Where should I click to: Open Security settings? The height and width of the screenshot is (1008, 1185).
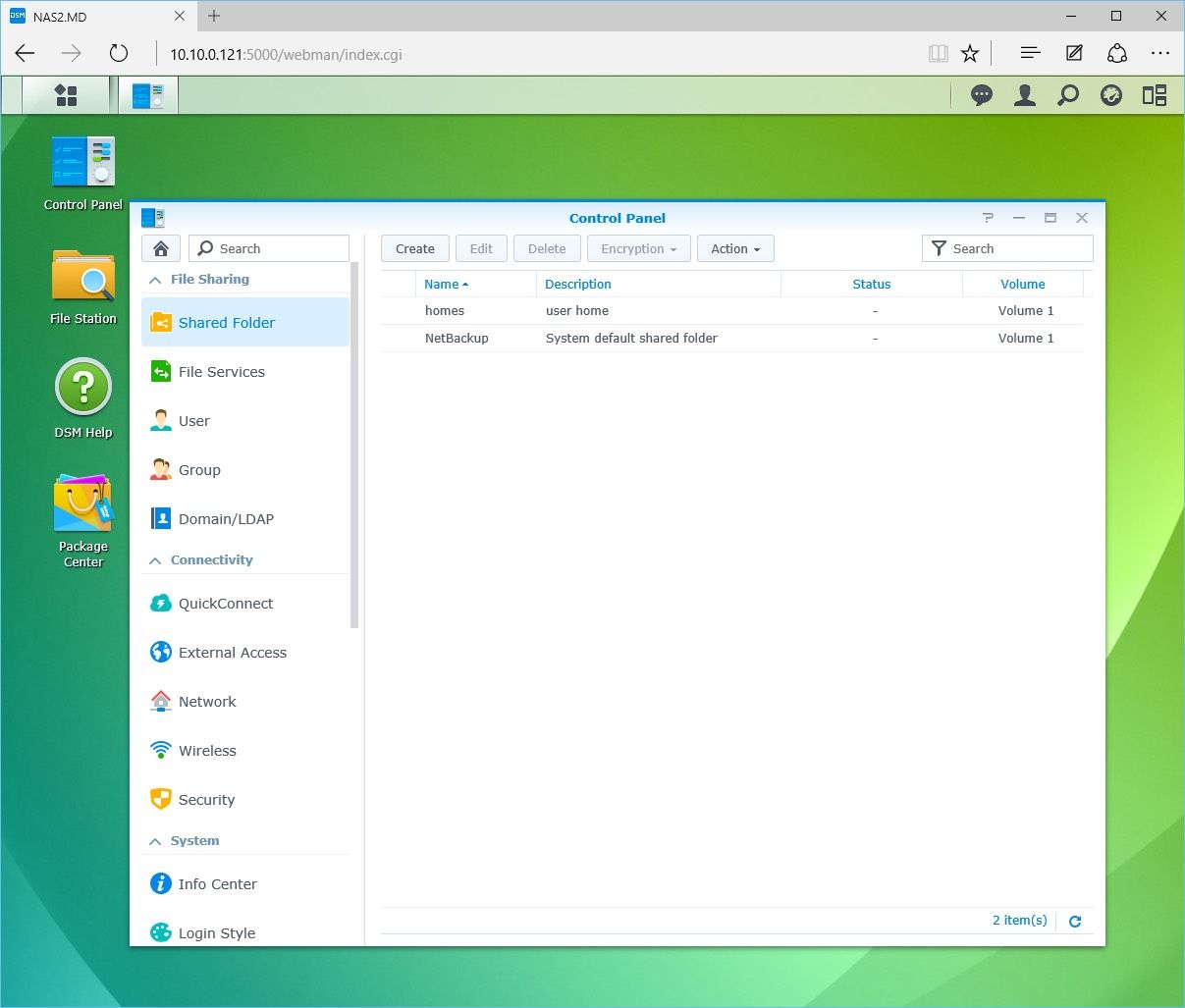245,799
